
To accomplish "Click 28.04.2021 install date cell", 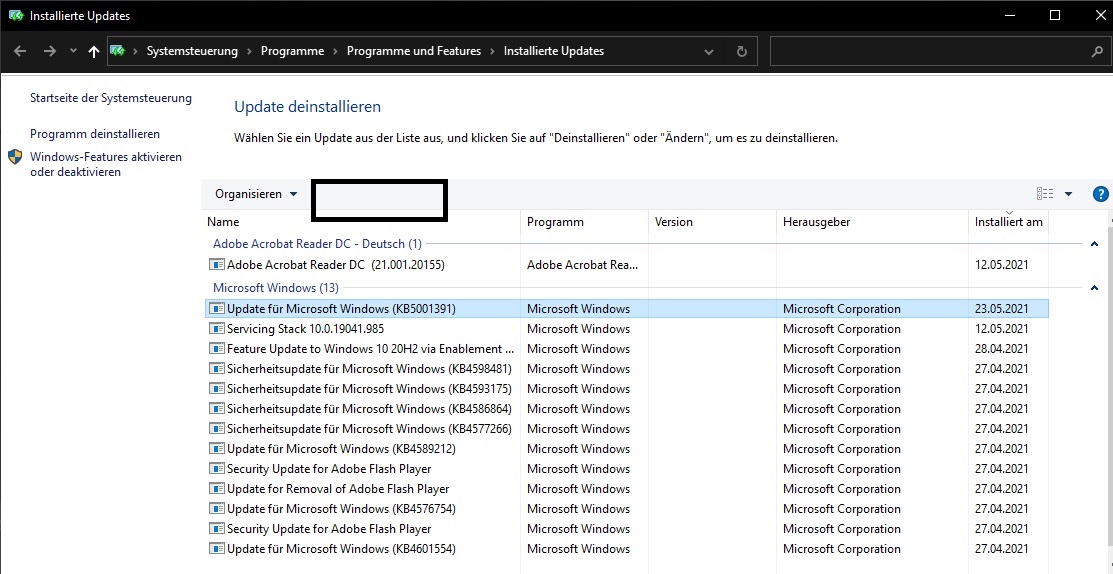I will click(1002, 348).
